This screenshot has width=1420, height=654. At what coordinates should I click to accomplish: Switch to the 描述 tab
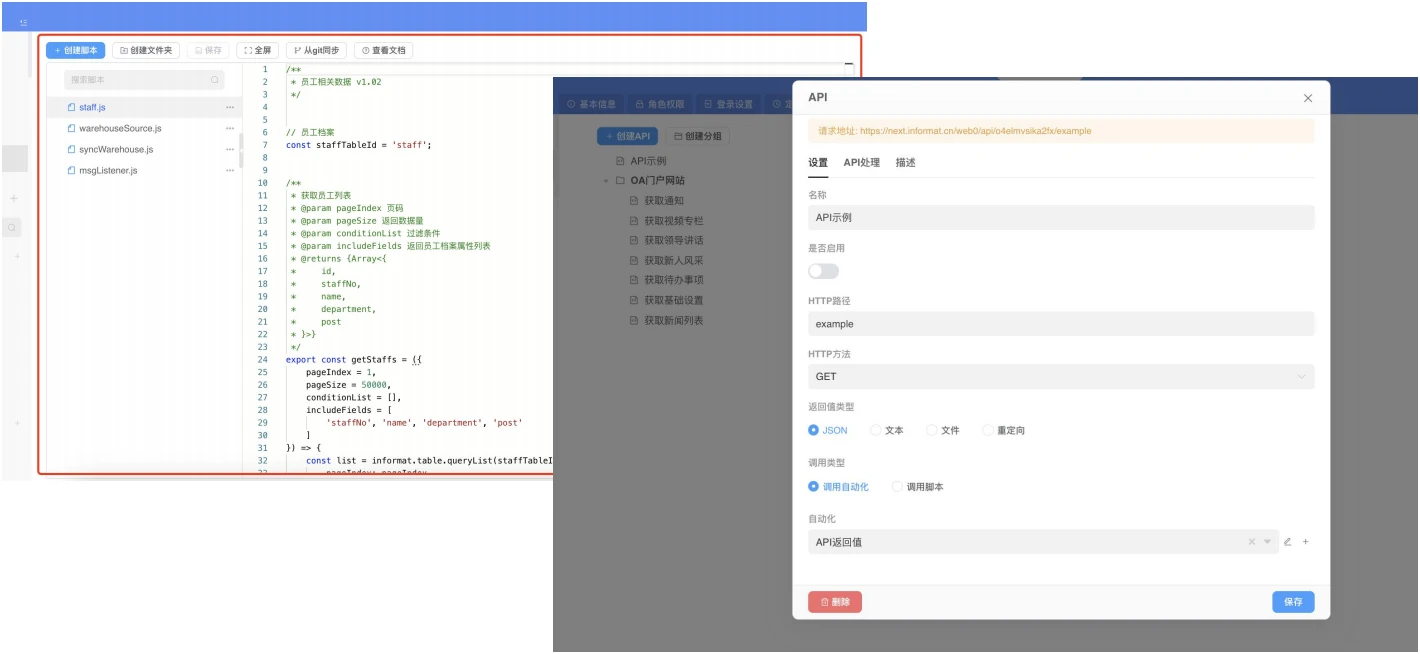906,162
